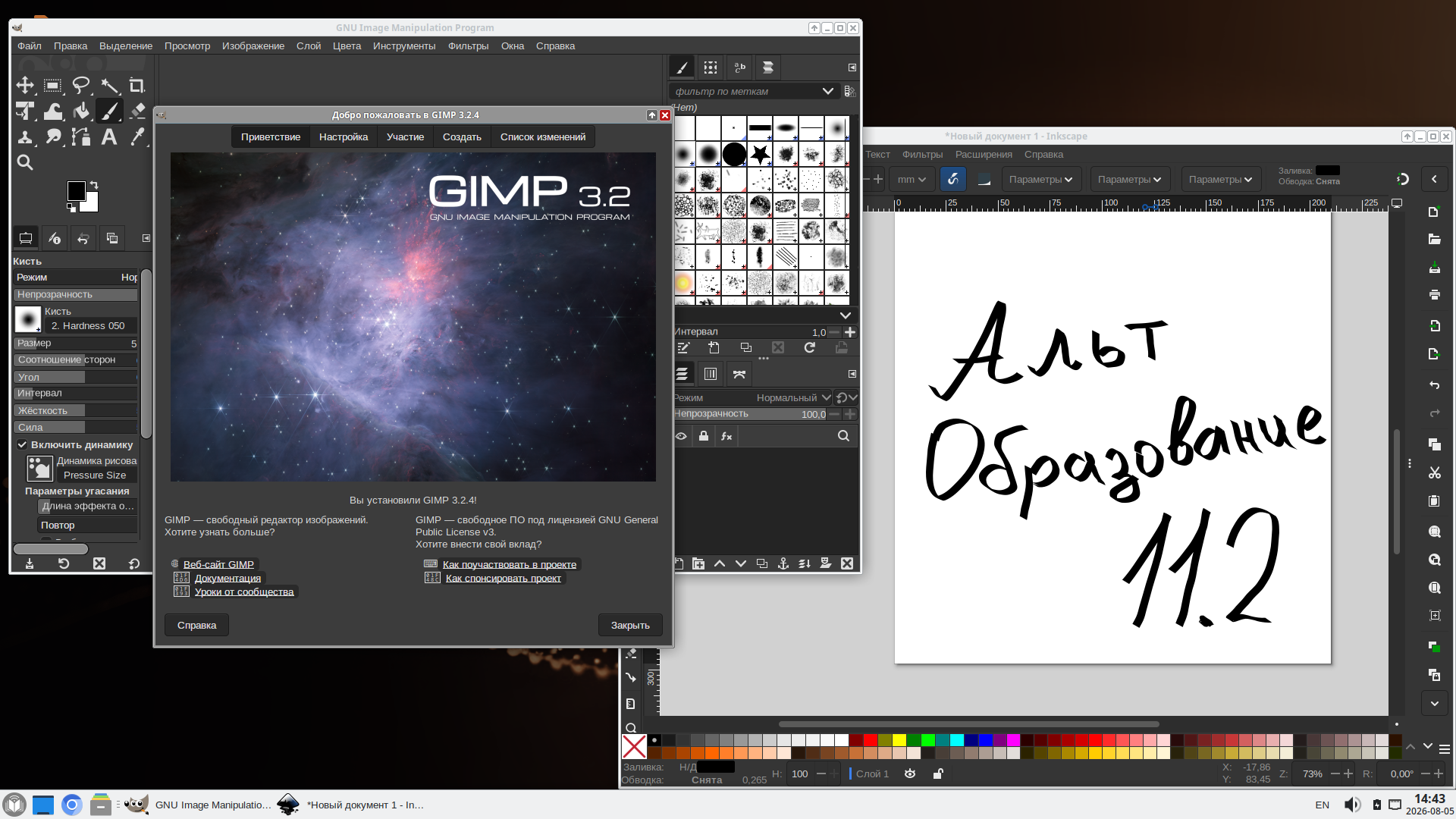Open the 'Документация' link
The width and height of the screenshot is (1456, 819).
(227, 578)
